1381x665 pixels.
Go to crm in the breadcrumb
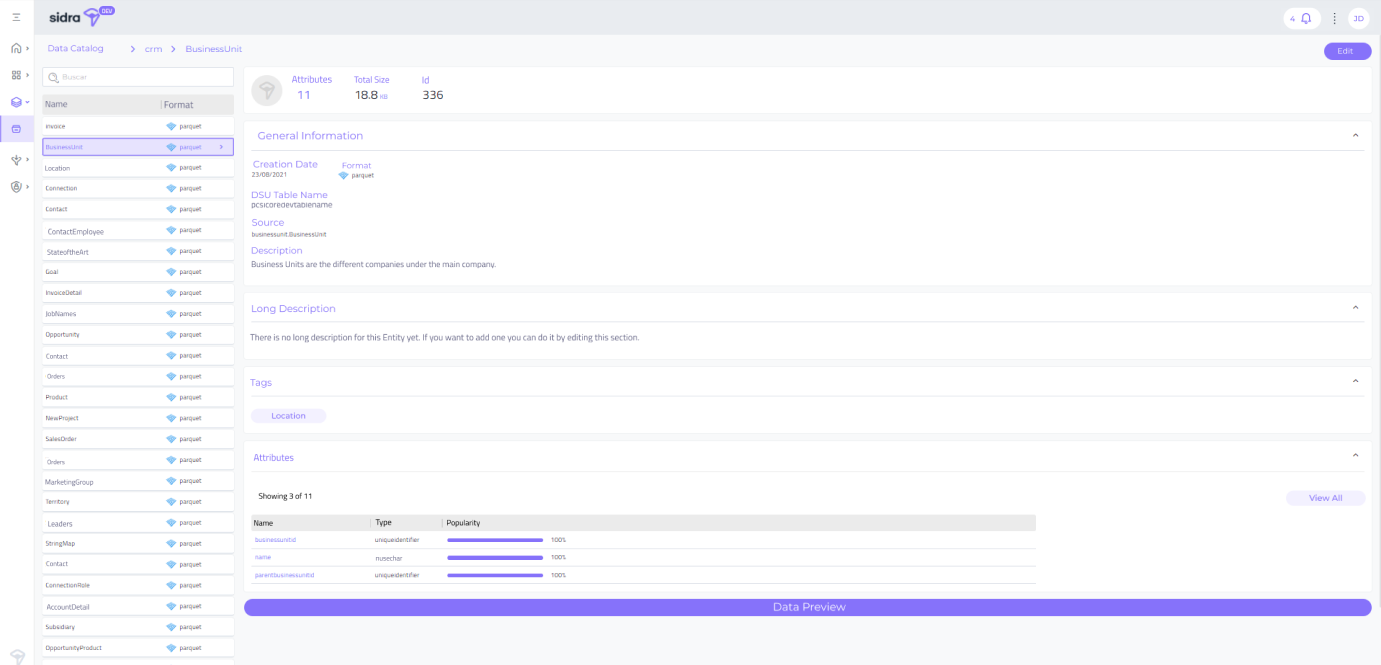click(x=153, y=49)
